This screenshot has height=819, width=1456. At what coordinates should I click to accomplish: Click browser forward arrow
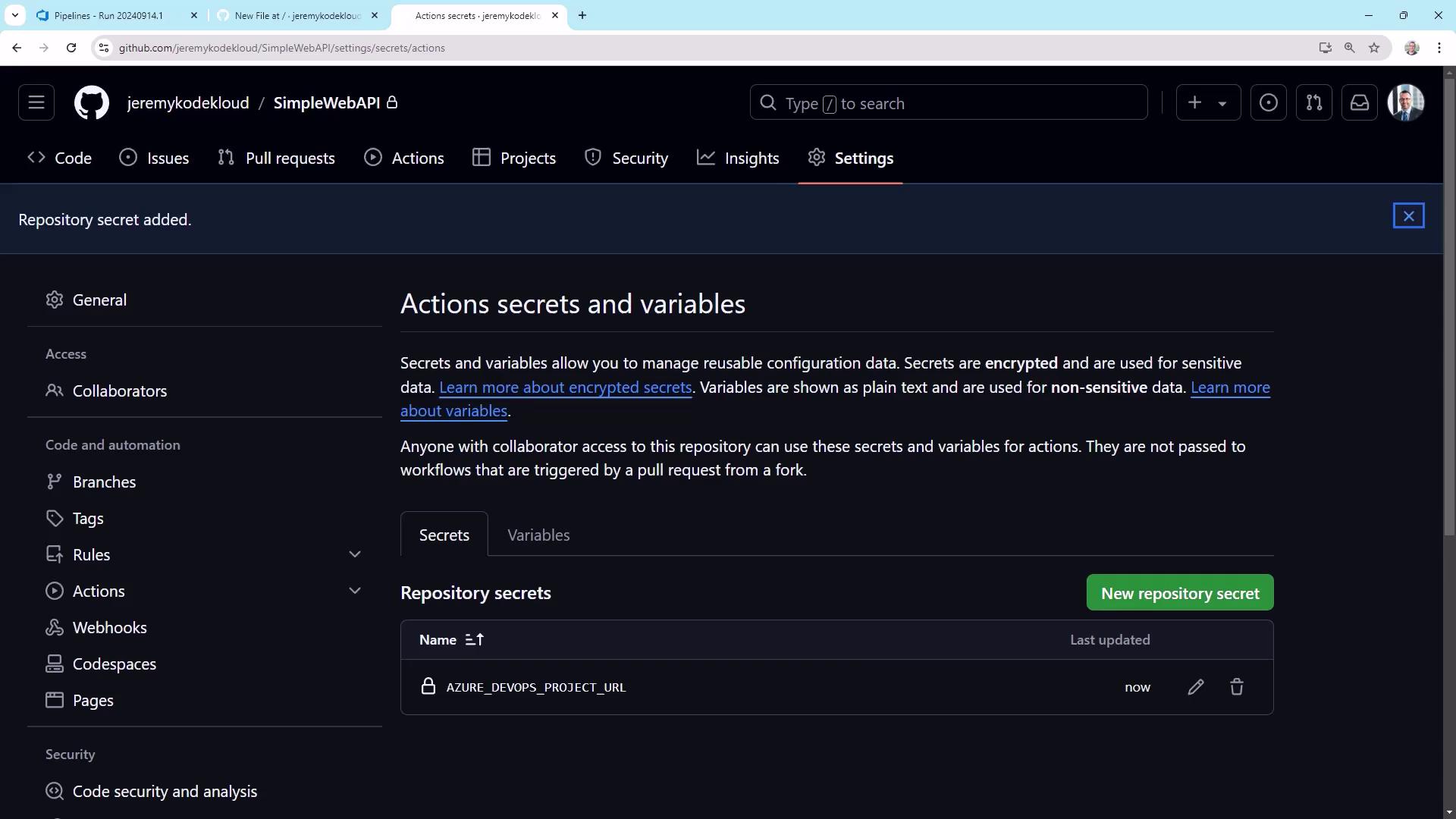point(44,48)
